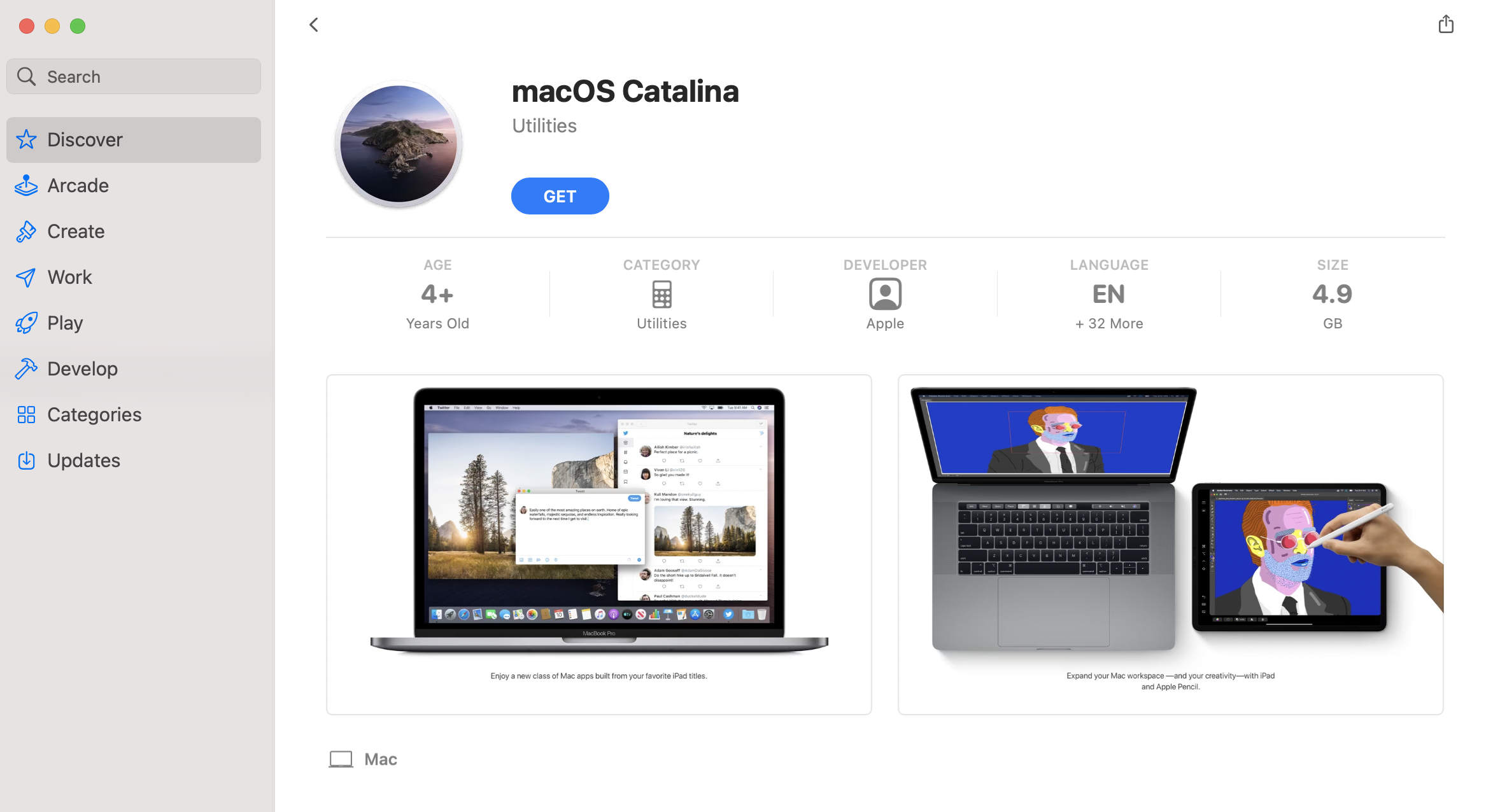
Task: Get macOS Catalina
Action: (x=560, y=196)
